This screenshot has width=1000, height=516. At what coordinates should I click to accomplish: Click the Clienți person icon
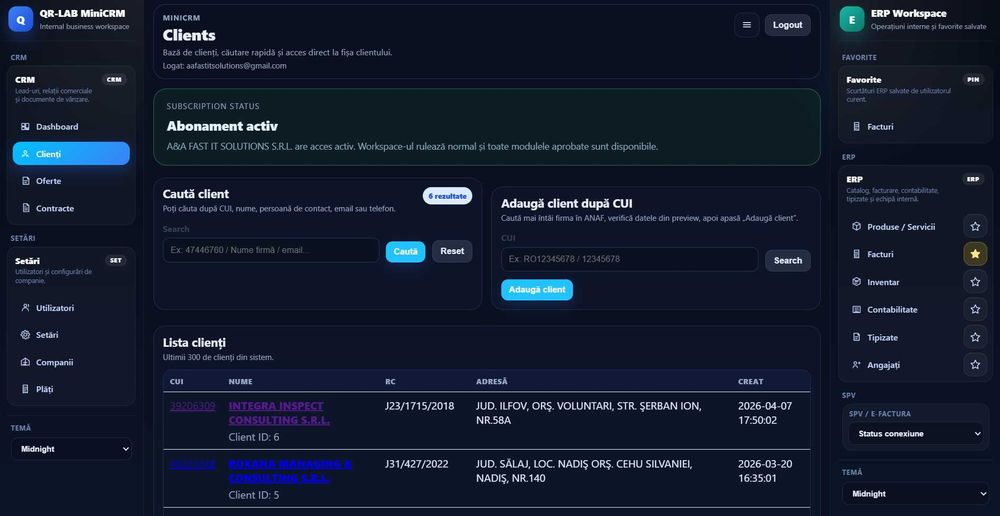click(x=26, y=154)
